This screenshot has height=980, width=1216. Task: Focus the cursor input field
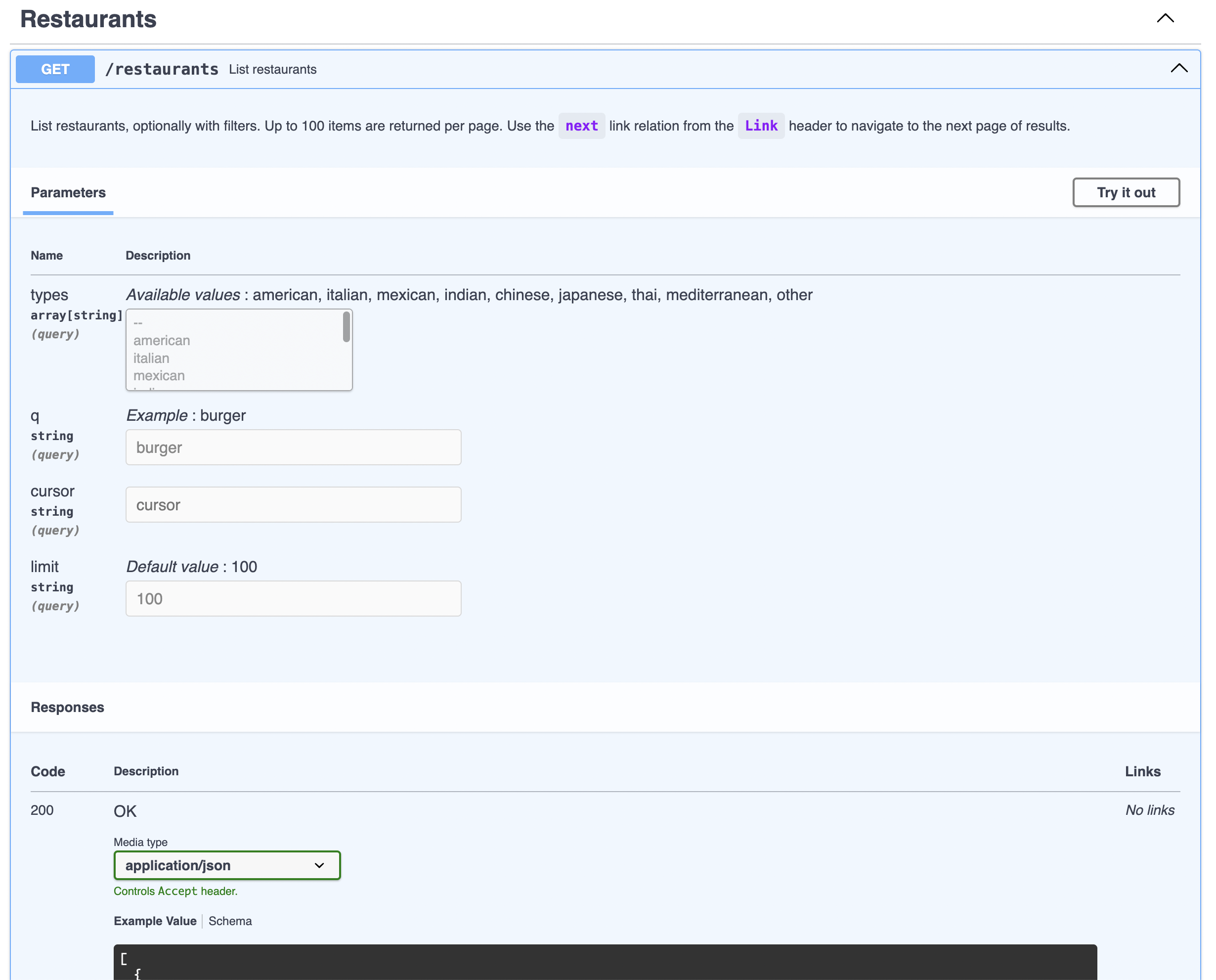pyautogui.click(x=293, y=505)
